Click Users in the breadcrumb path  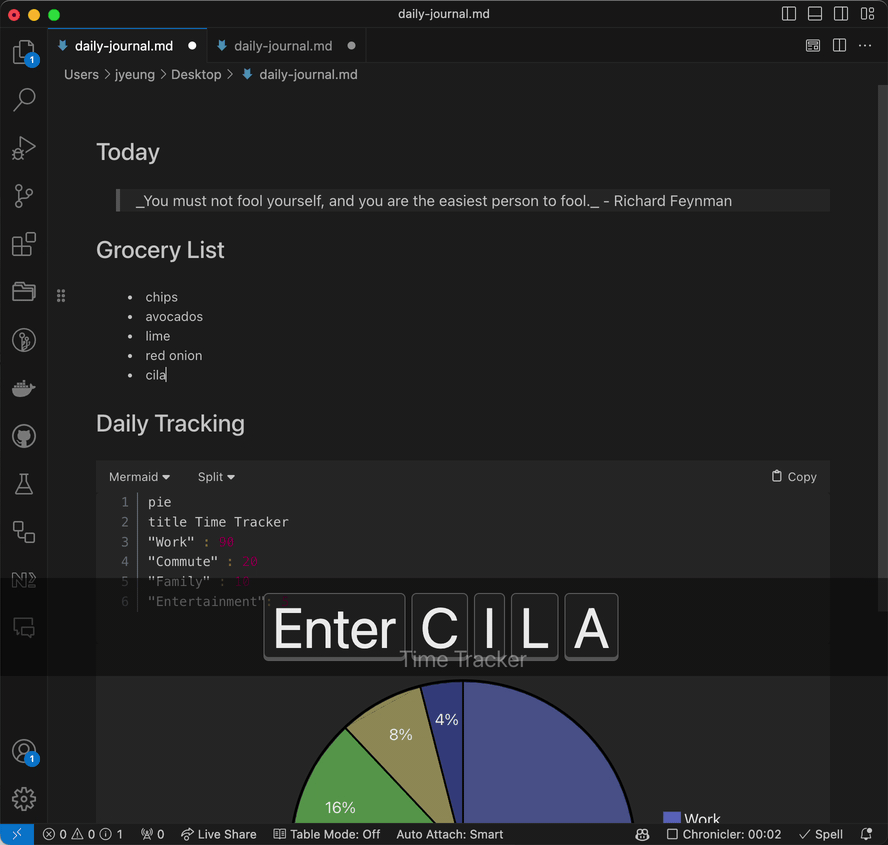(x=81, y=75)
